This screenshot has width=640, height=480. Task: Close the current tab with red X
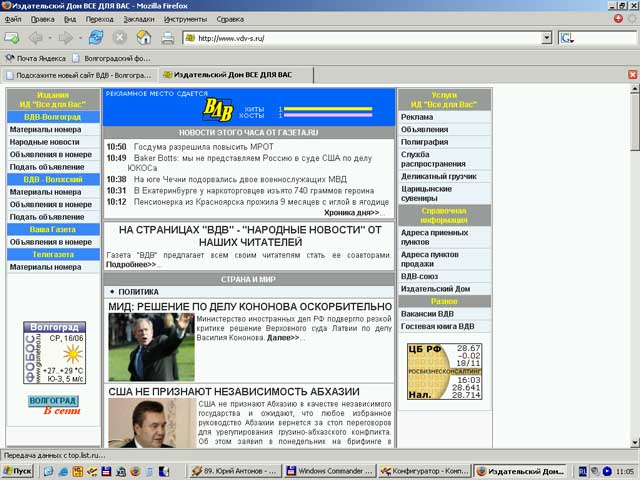point(632,74)
